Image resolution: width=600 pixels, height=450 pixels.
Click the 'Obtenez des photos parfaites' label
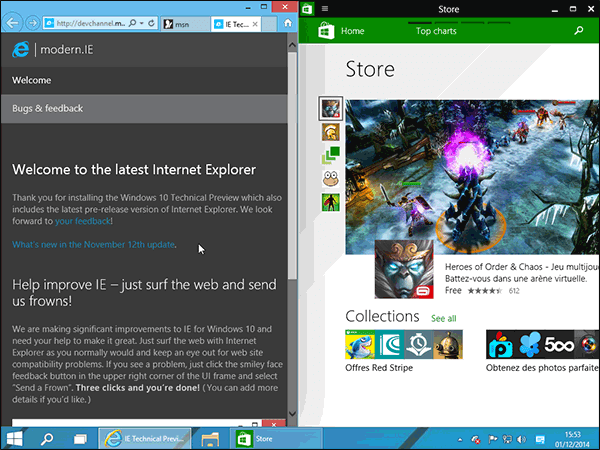point(543,368)
